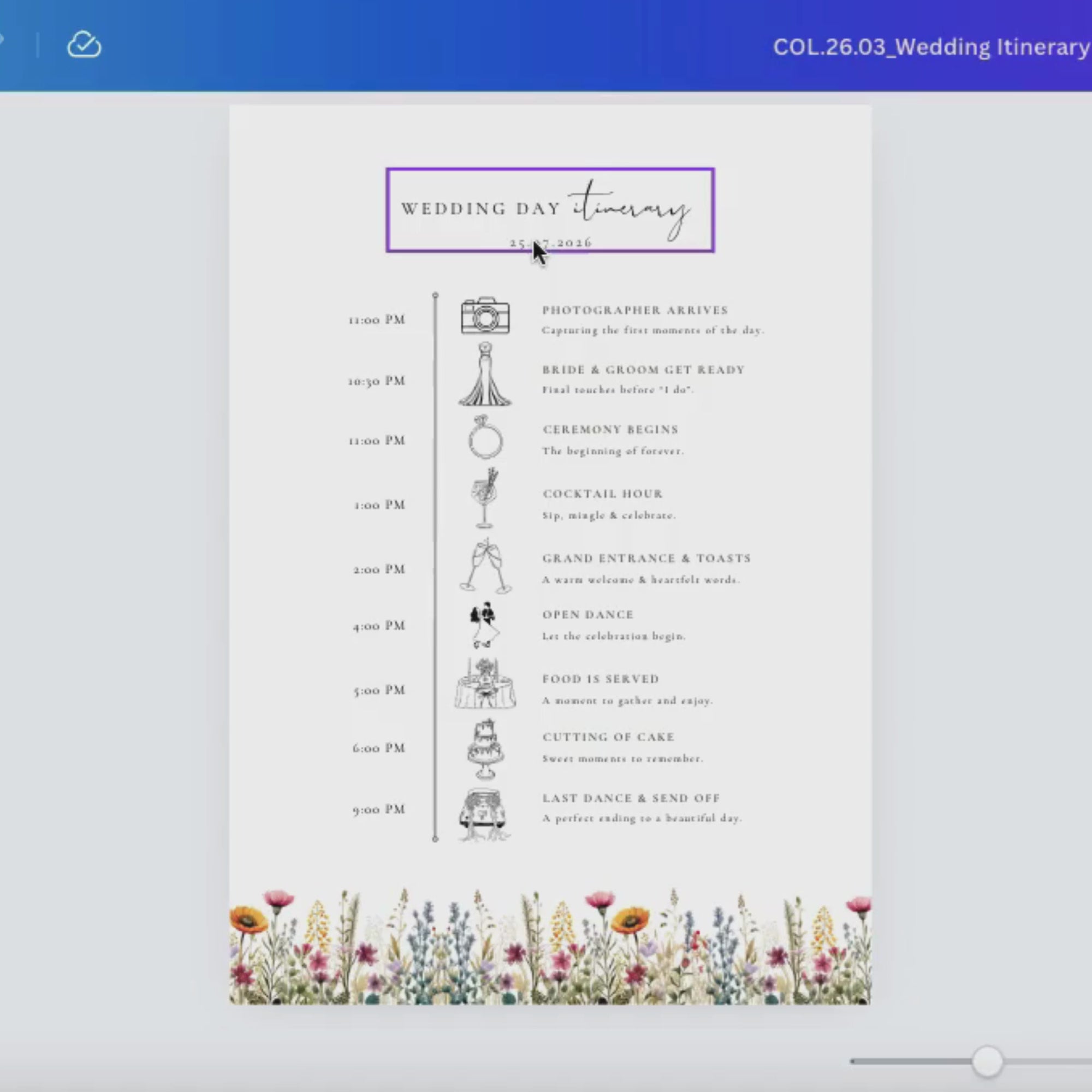The width and height of the screenshot is (1092, 1092).
Task: Select the wedding cake icon graphic
Action: 485,749
